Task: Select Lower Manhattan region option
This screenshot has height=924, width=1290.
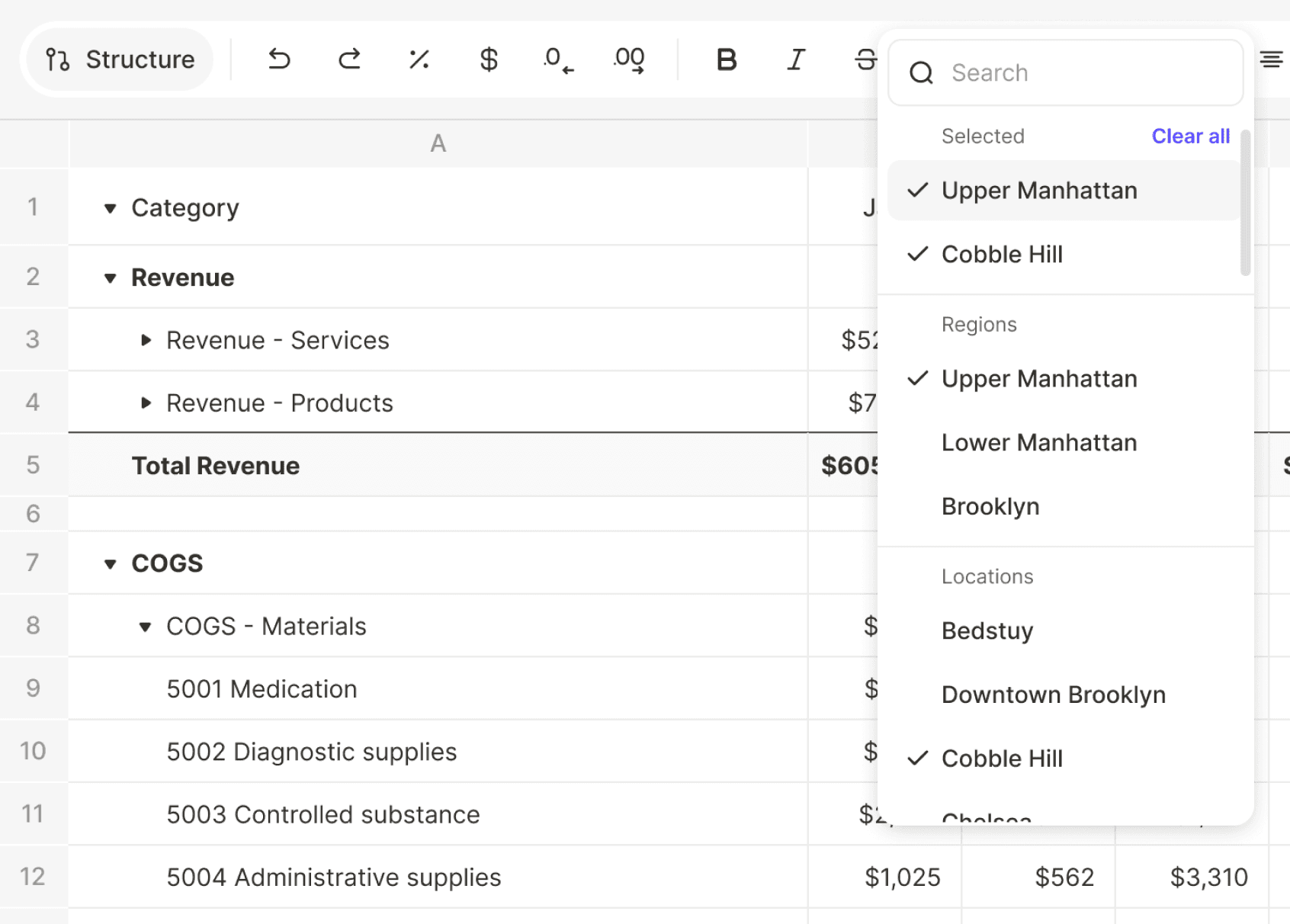Action: coord(1066,443)
